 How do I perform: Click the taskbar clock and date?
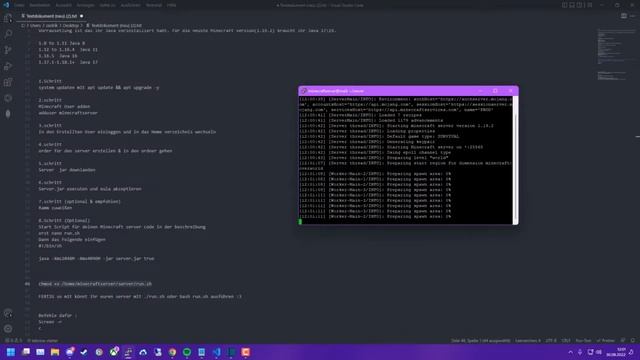617,352
